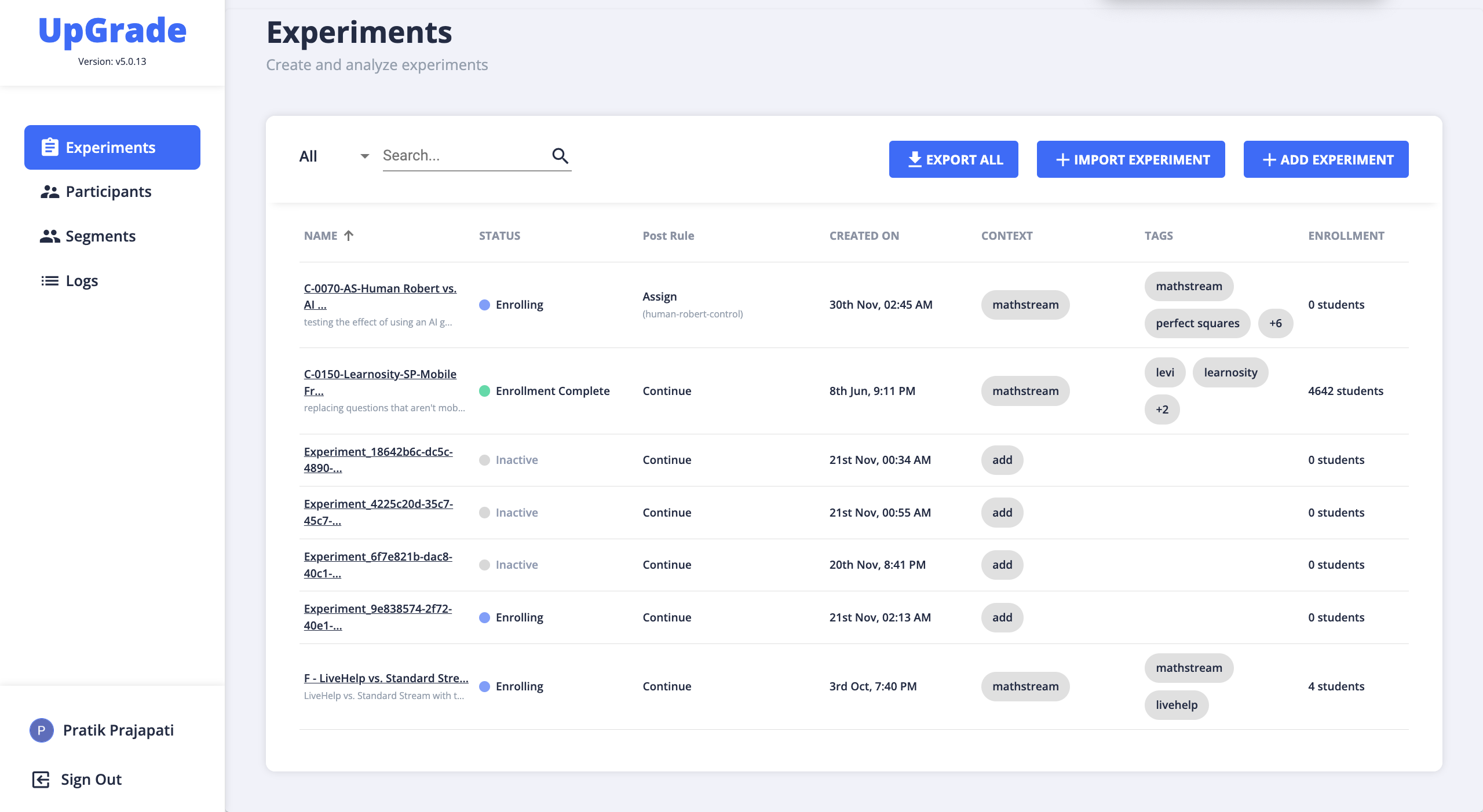The width and height of the screenshot is (1483, 812).
Task: Click the Participants people icon
Action: 50,192
